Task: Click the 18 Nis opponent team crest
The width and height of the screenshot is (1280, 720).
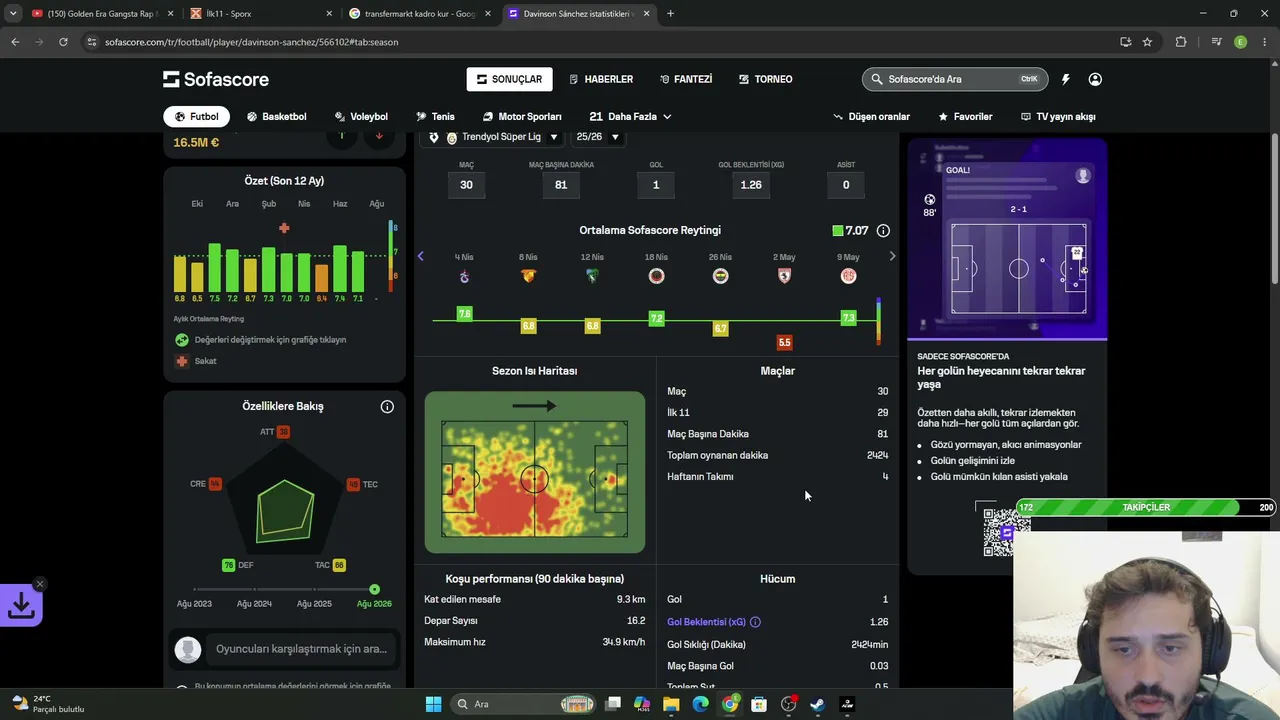Action: pyautogui.click(x=656, y=276)
